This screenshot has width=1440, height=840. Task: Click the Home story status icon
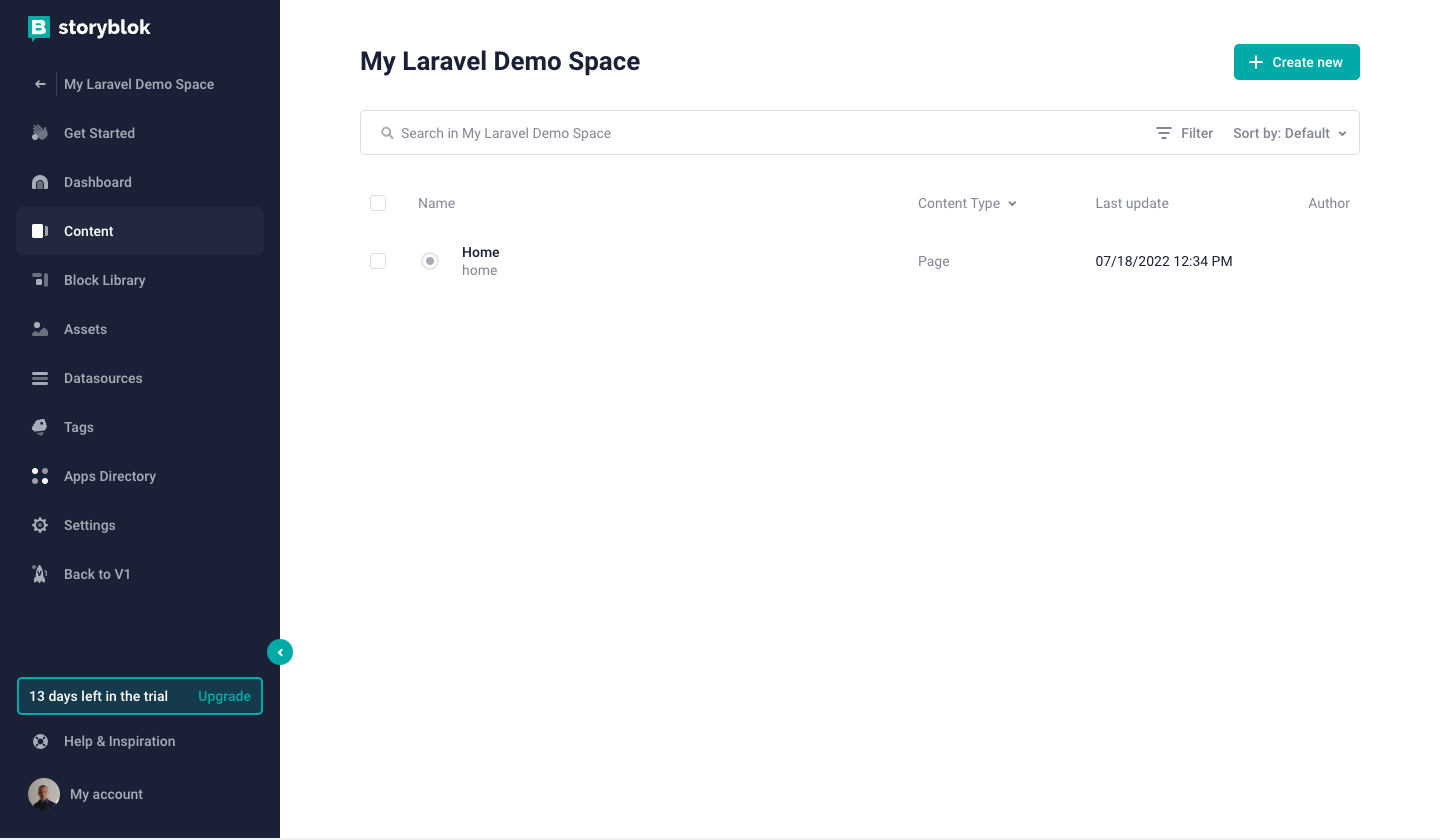coord(430,261)
